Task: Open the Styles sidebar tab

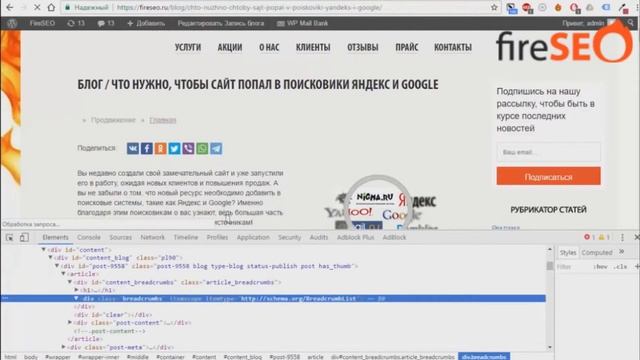Action: 568,253
